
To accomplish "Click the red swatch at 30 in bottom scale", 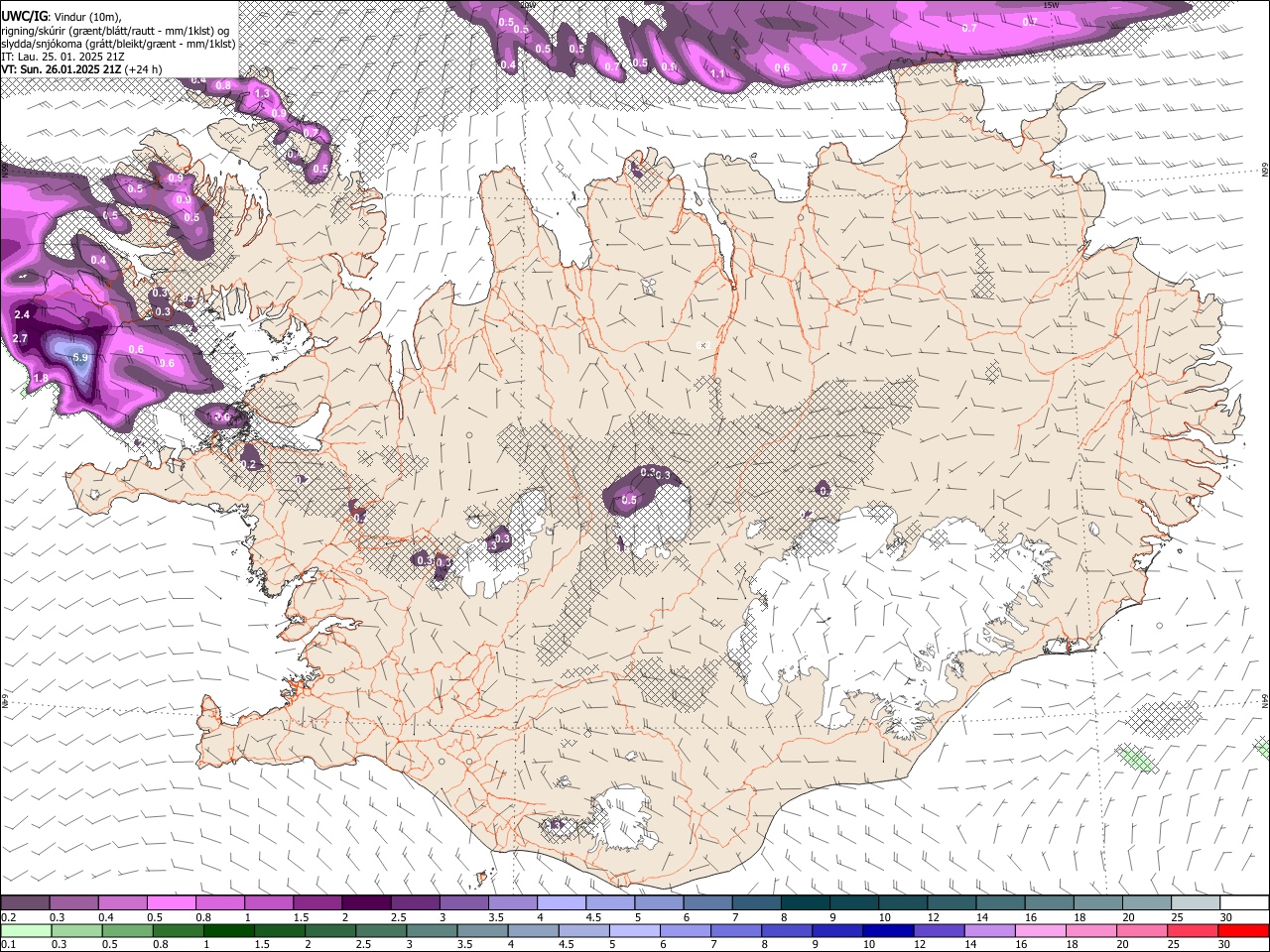I will (1244, 930).
